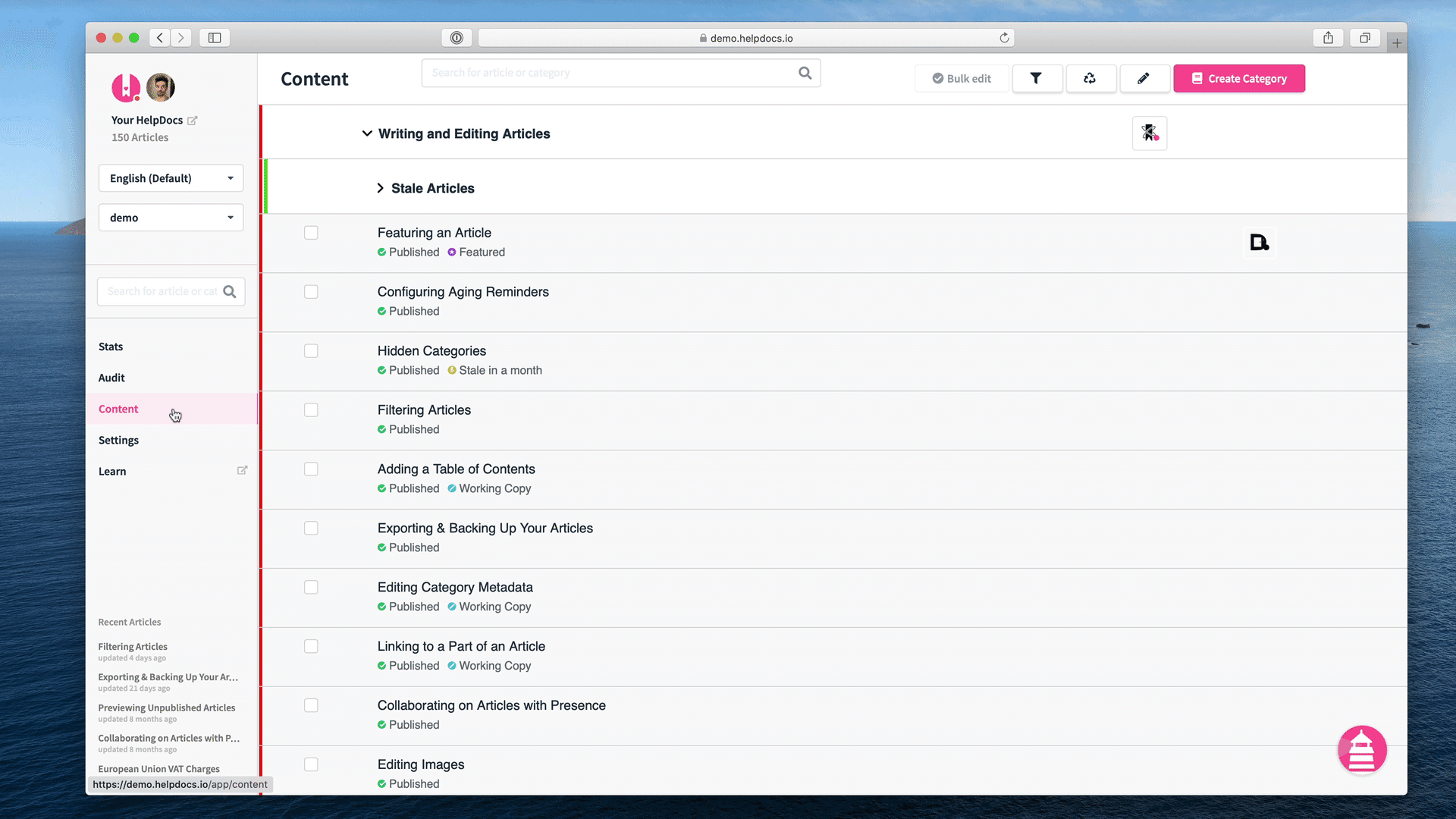Check the Editing Category Metadata checkbox
This screenshot has height=819, width=1456.
click(311, 588)
